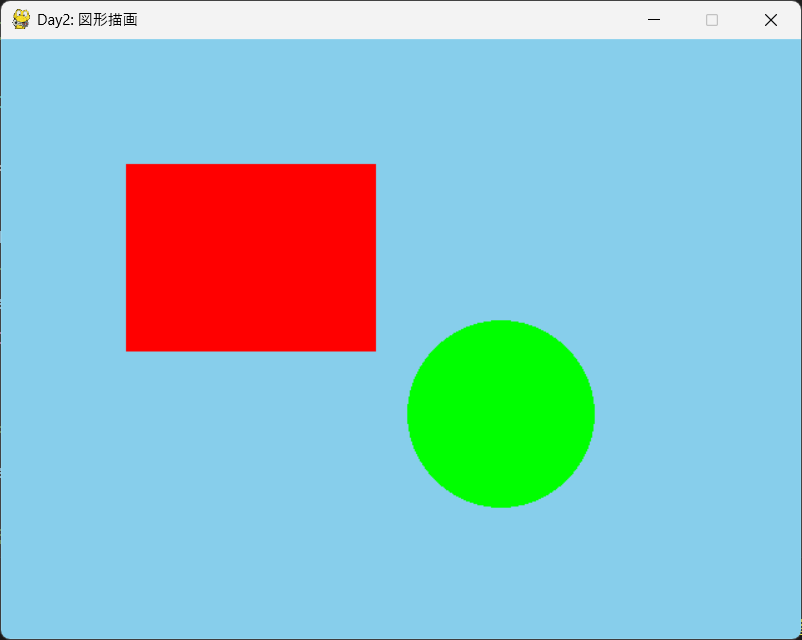Minimize the Day2 window
Image resolution: width=802 pixels, height=640 pixels.
pyautogui.click(x=654, y=20)
